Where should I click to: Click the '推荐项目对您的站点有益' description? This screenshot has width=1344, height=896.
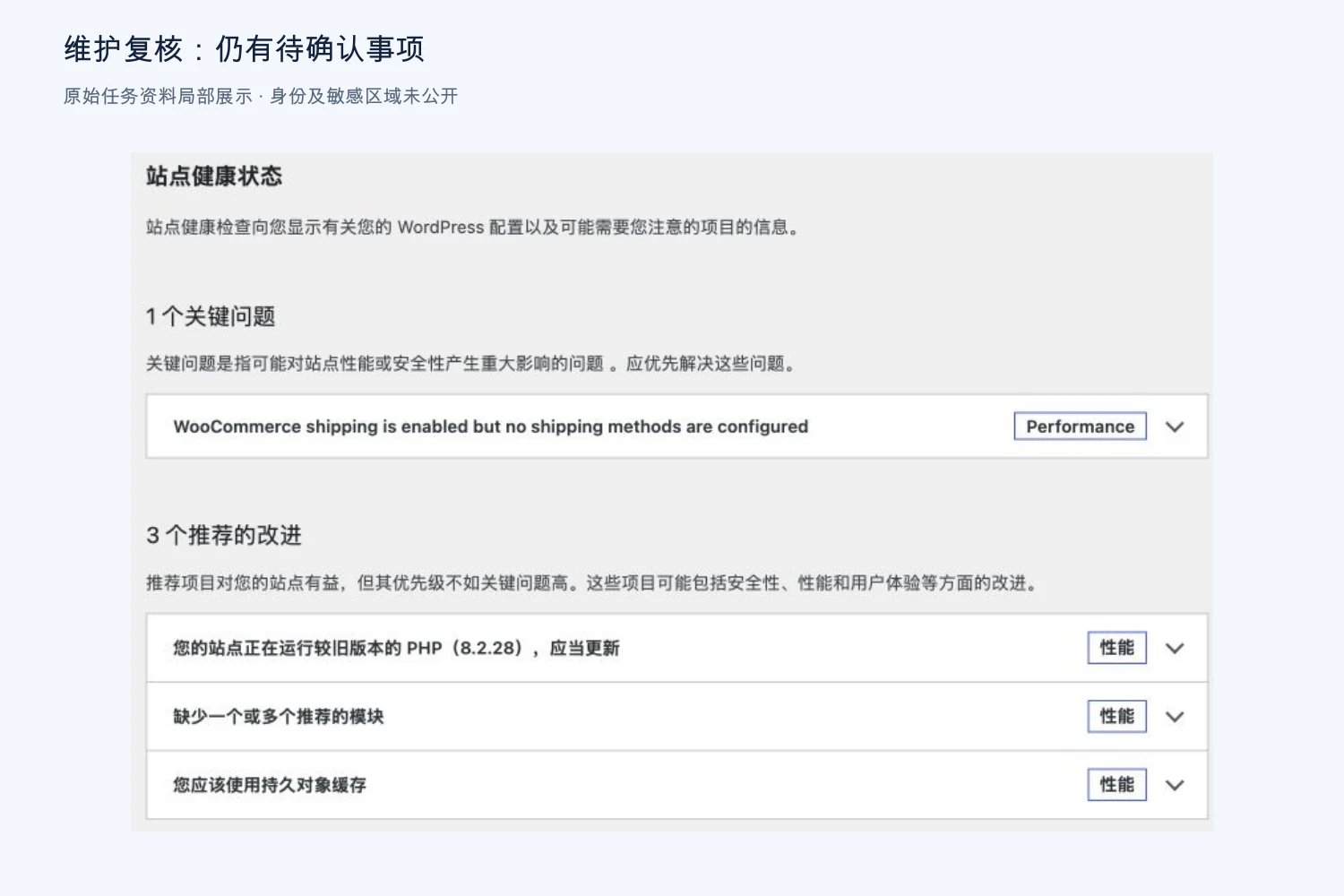pos(592,583)
